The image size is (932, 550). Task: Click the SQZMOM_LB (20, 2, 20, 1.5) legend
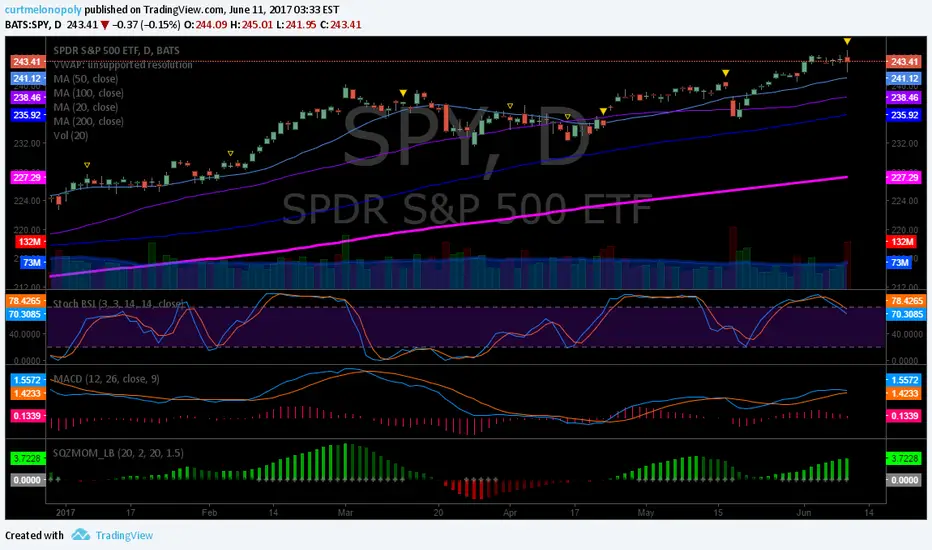118,453
